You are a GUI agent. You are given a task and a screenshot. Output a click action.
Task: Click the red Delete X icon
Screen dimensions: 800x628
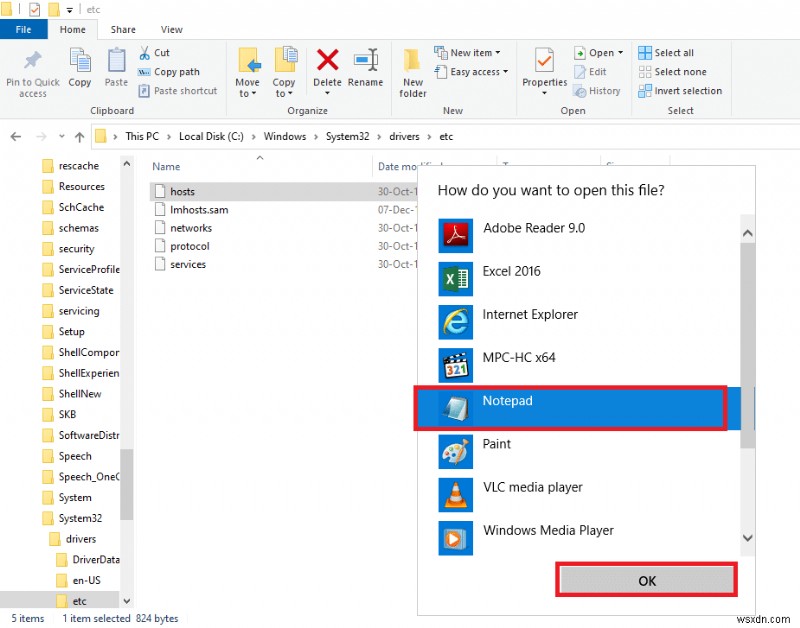tap(327, 60)
